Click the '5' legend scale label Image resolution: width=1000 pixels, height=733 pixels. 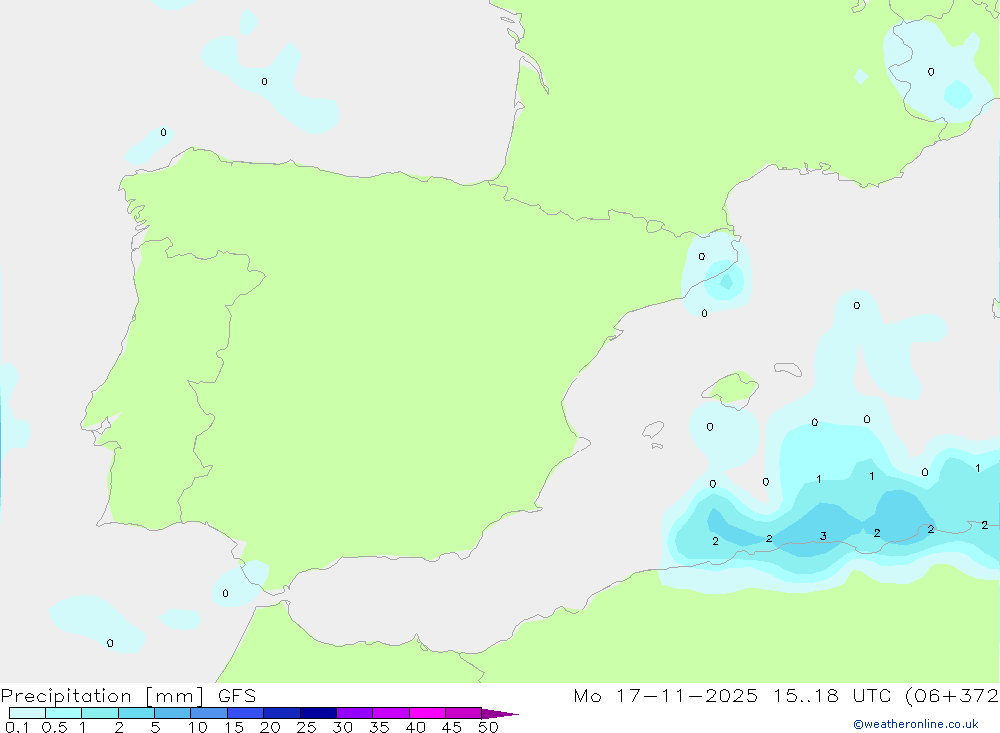(x=155, y=727)
